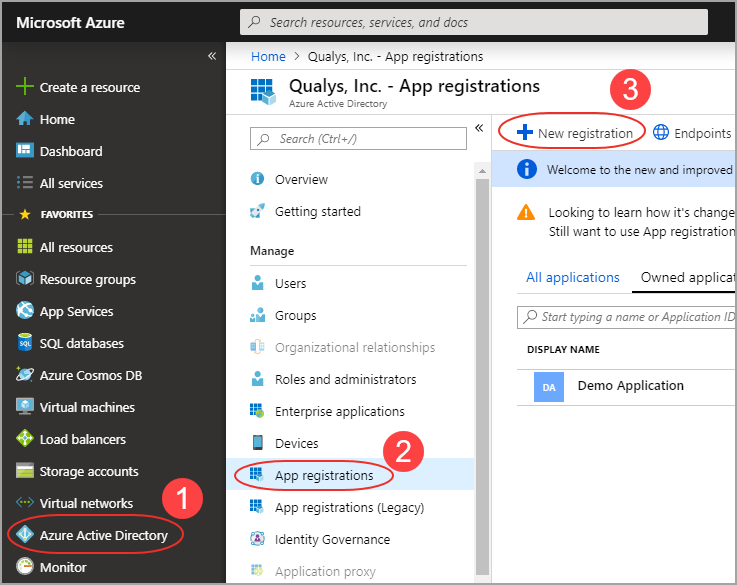Screen dimensions: 737x585
Task: Collapse the Azure Active Directory menu pane
Action: (x=479, y=128)
